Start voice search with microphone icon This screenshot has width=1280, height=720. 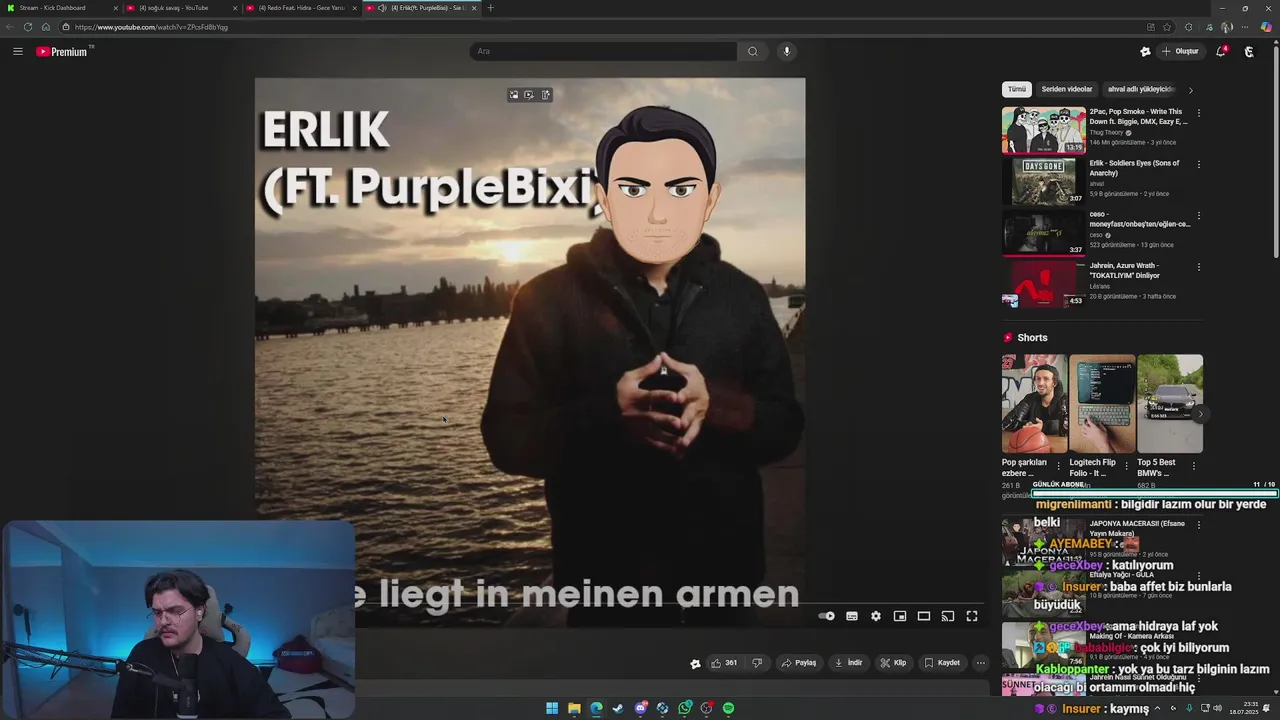click(787, 51)
